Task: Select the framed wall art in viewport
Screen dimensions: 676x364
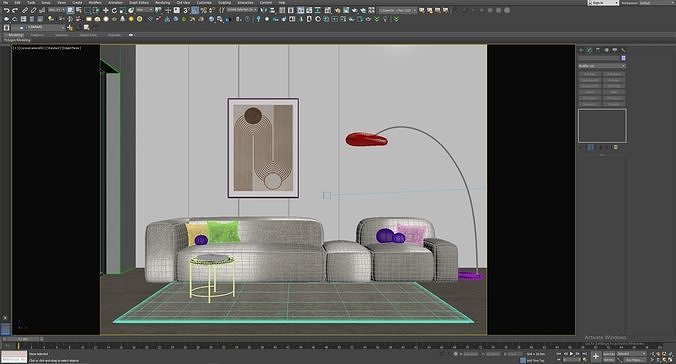Action: click(x=263, y=148)
